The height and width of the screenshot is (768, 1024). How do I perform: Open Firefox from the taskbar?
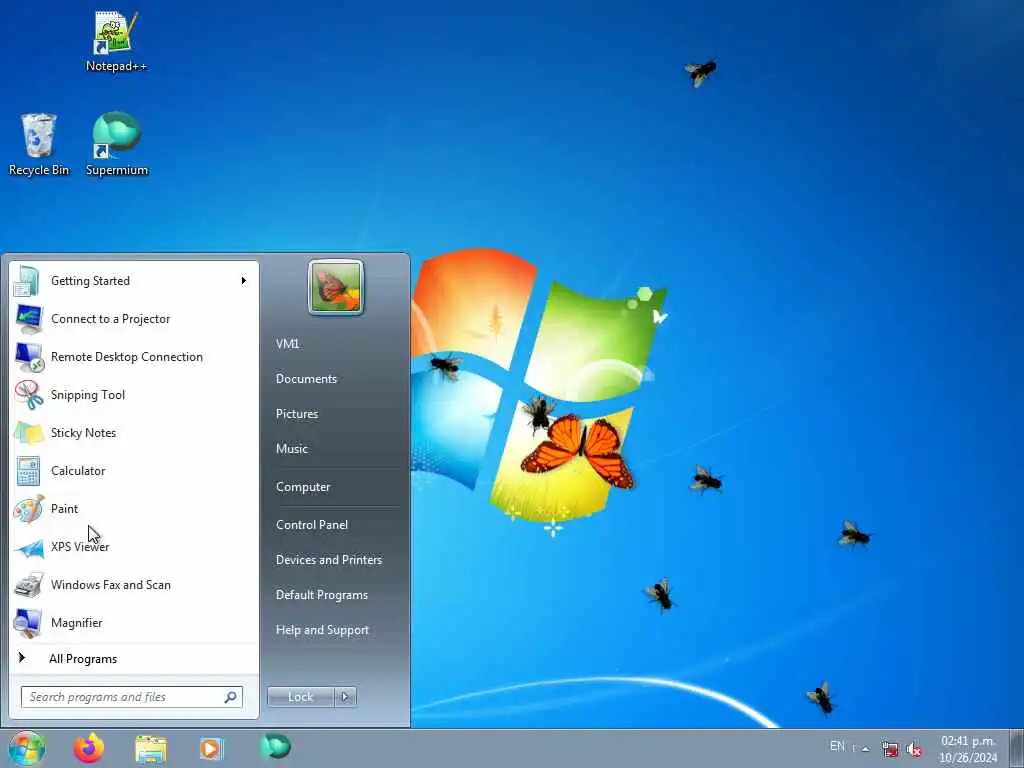[x=88, y=748]
